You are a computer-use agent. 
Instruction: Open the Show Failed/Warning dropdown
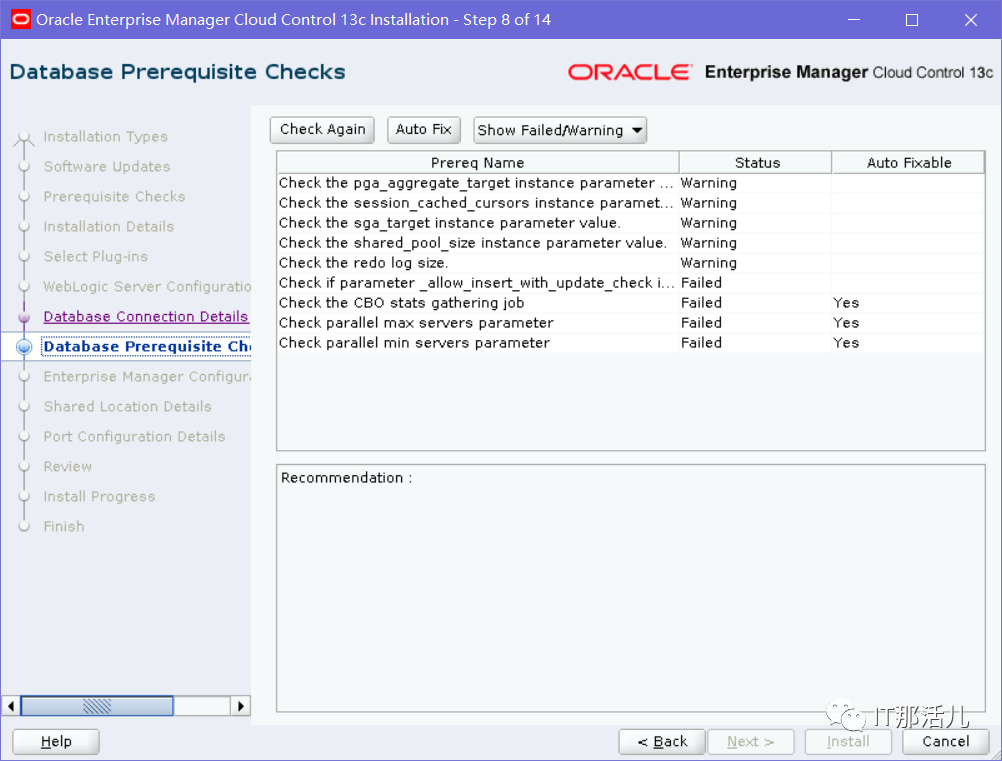[560, 130]
